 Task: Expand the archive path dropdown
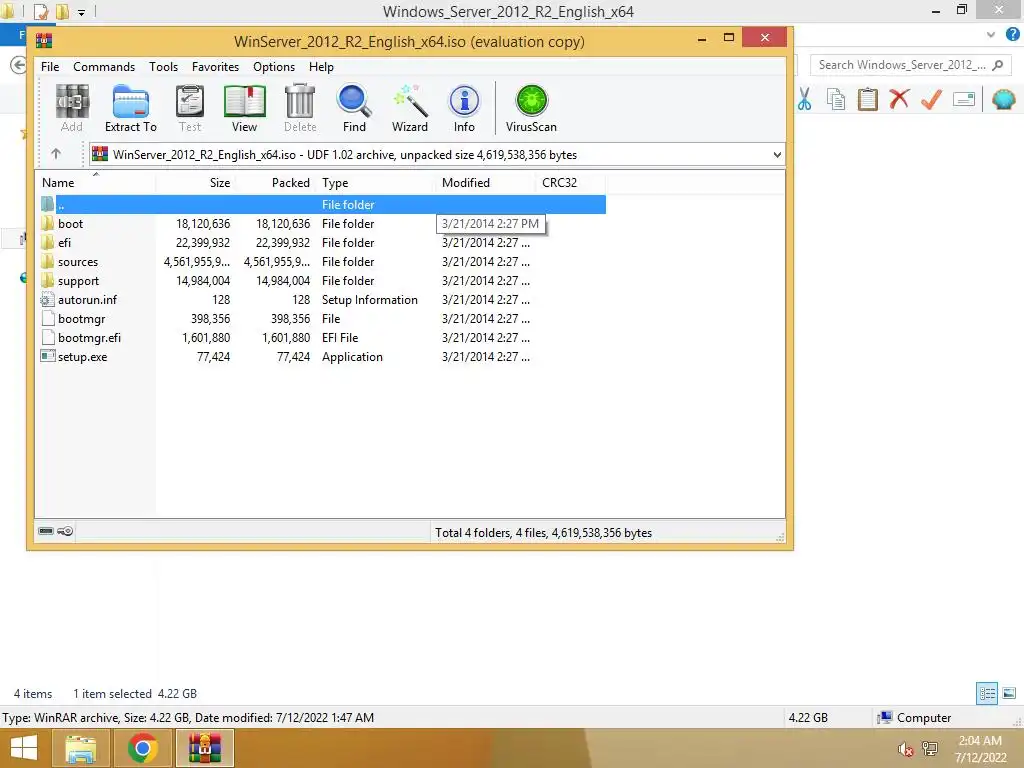[x=777, y=155]
